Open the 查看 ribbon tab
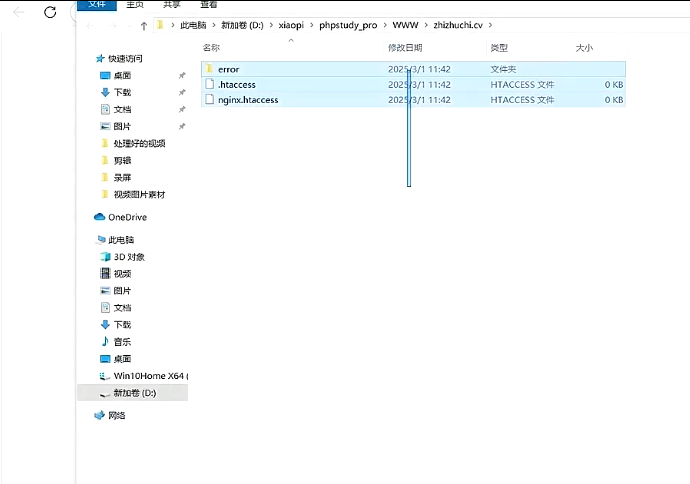Viewport: 690px width, 484px height. tap(209, 4)
